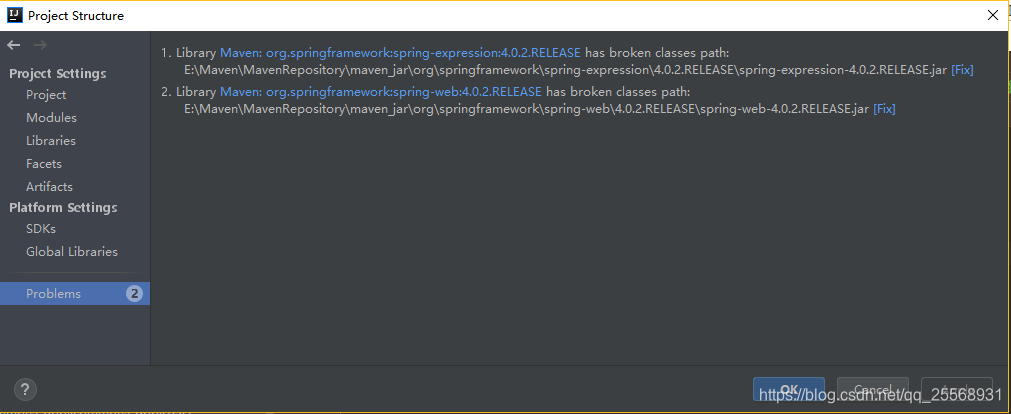Screen dimensions: 1011x414
Task: Click the OK button
Action: [789, 389]
